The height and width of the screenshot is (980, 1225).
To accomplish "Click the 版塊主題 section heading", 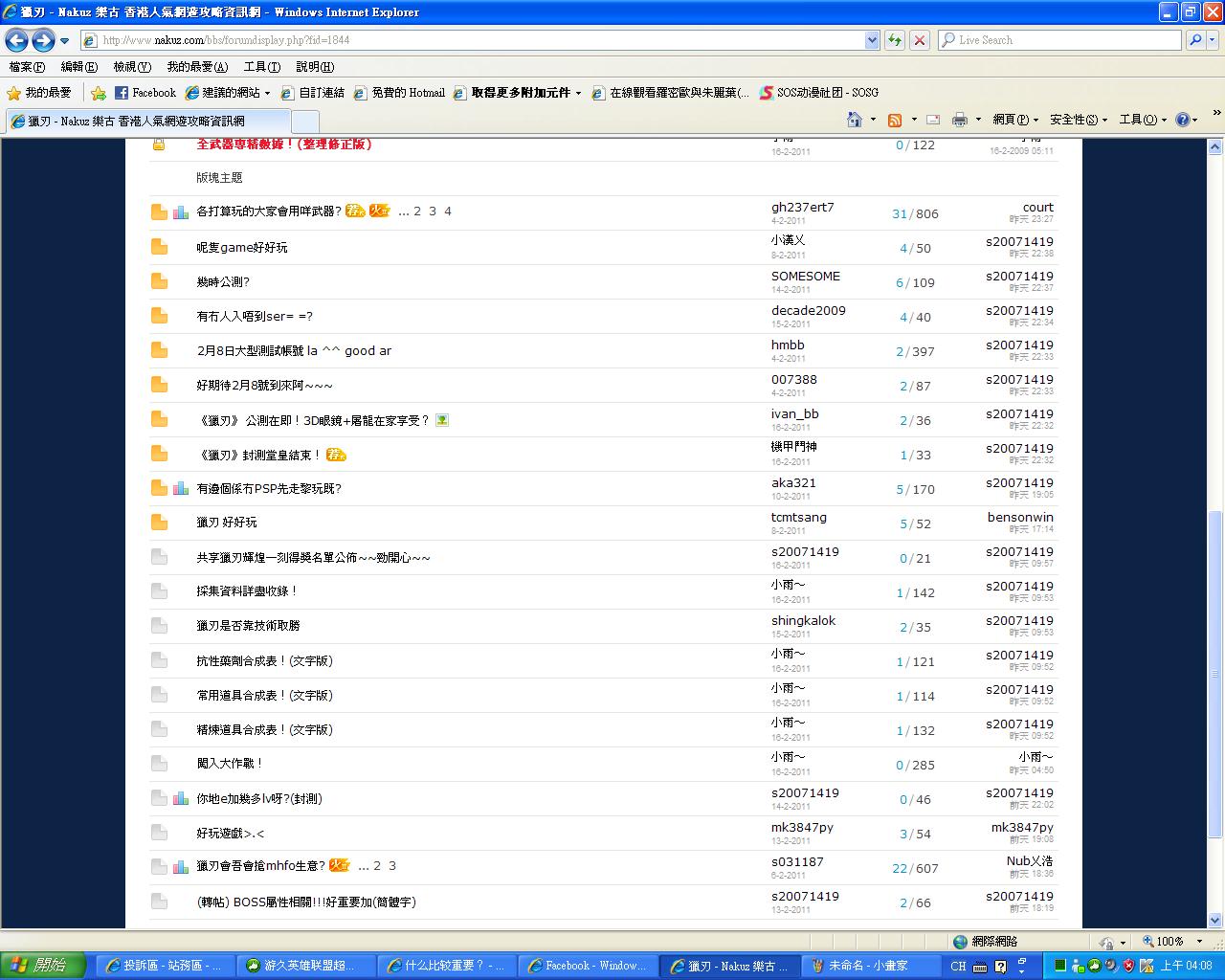I will pyautogui.click(x=219, y=178).
